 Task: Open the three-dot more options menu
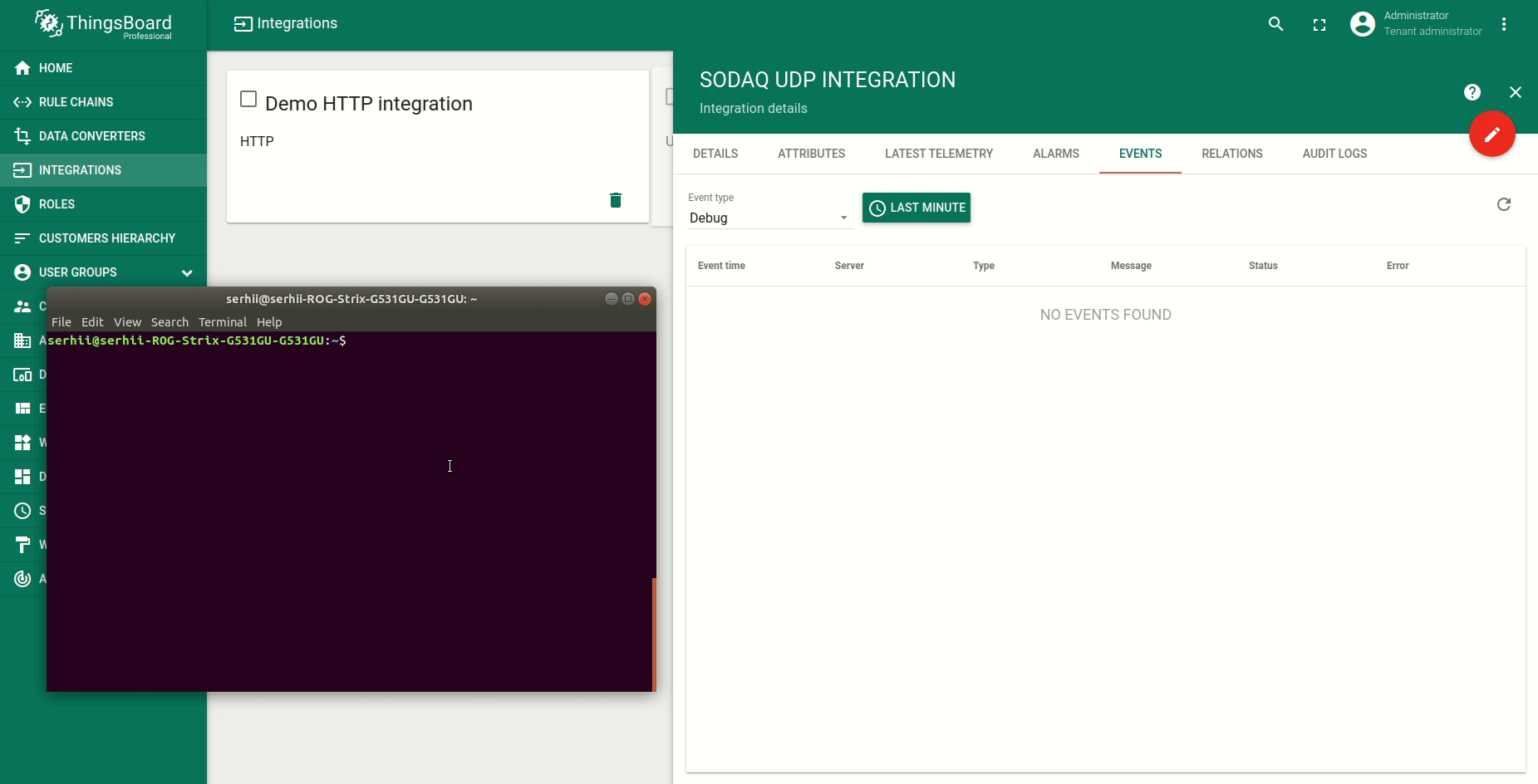(x=1503, y=24)
